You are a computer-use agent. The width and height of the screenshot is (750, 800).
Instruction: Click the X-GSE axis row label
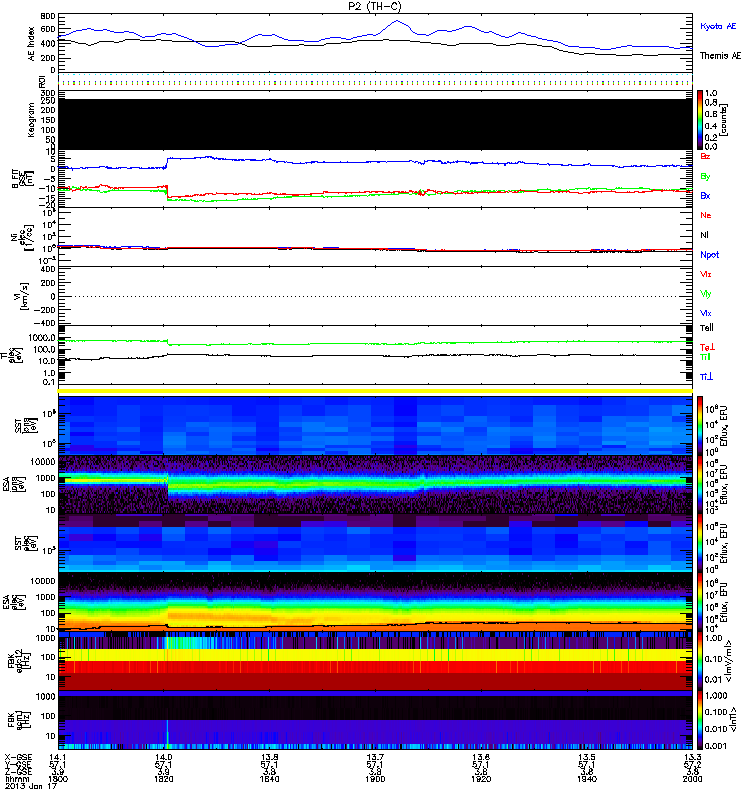20,758
